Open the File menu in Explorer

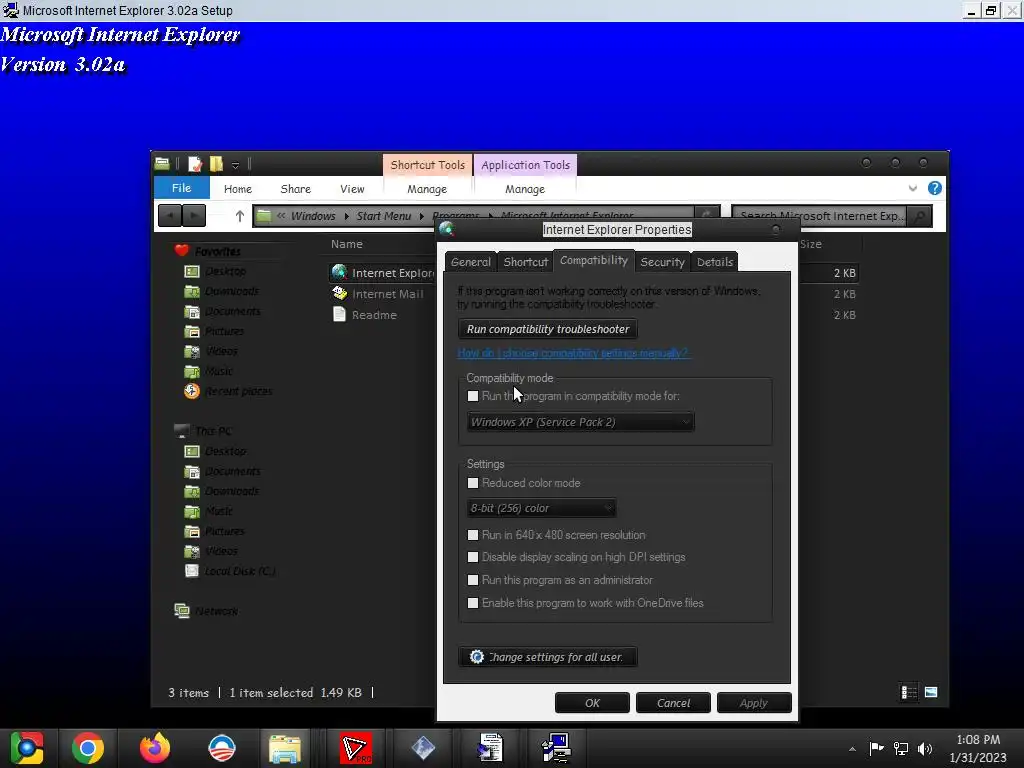click(182, 188)
